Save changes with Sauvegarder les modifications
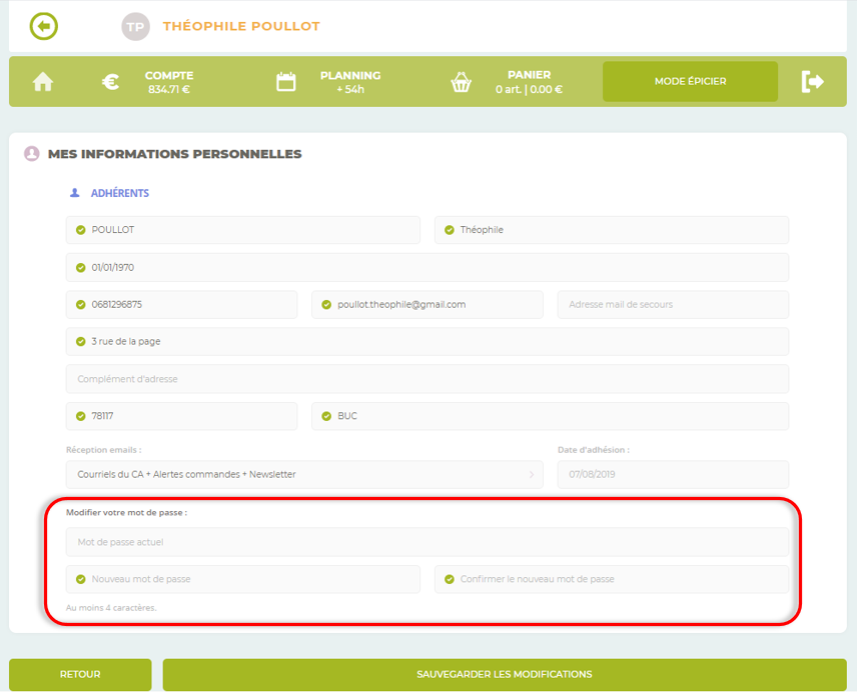 (504, 674)
